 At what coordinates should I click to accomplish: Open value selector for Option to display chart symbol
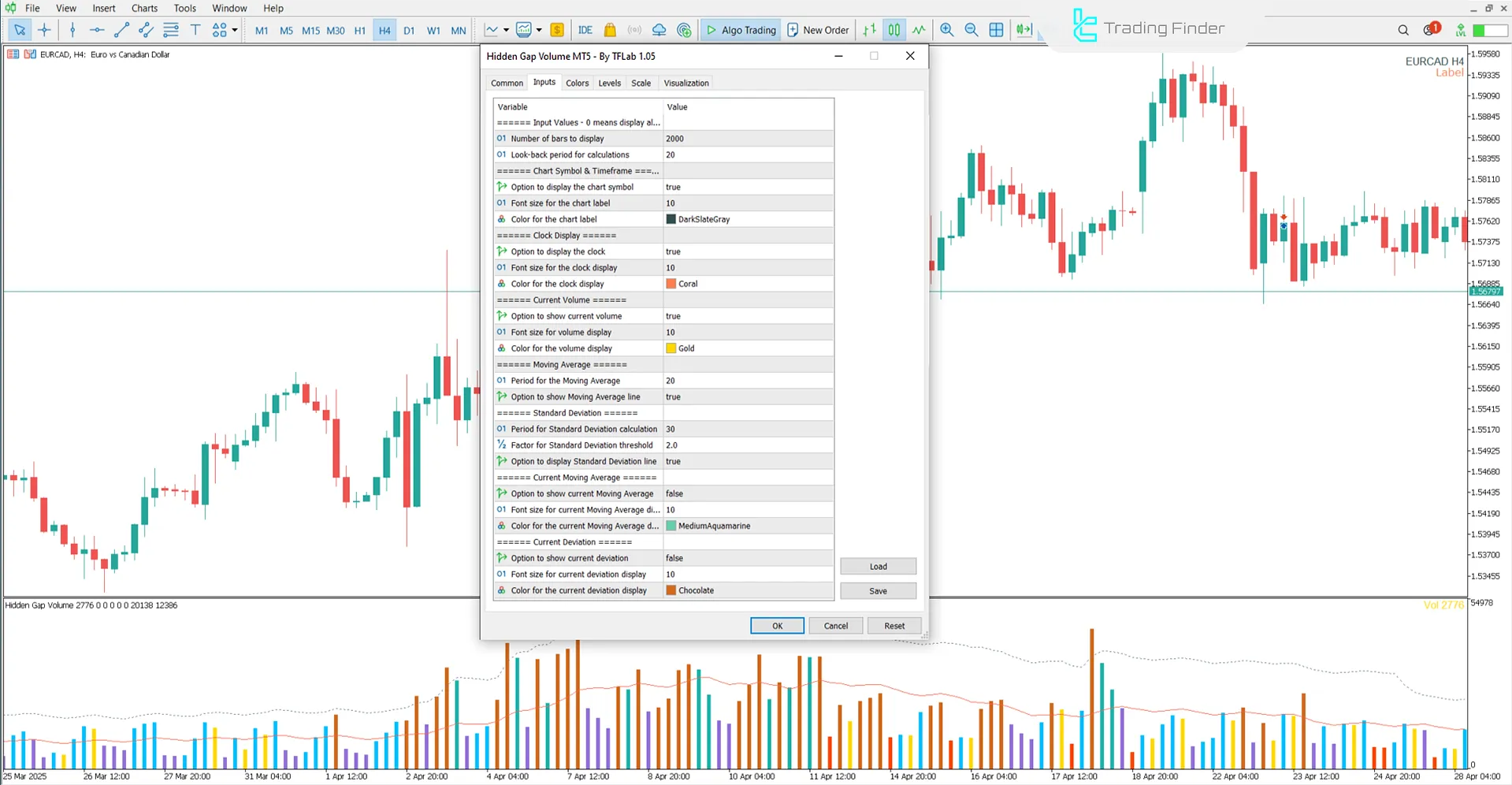(747, 187)
